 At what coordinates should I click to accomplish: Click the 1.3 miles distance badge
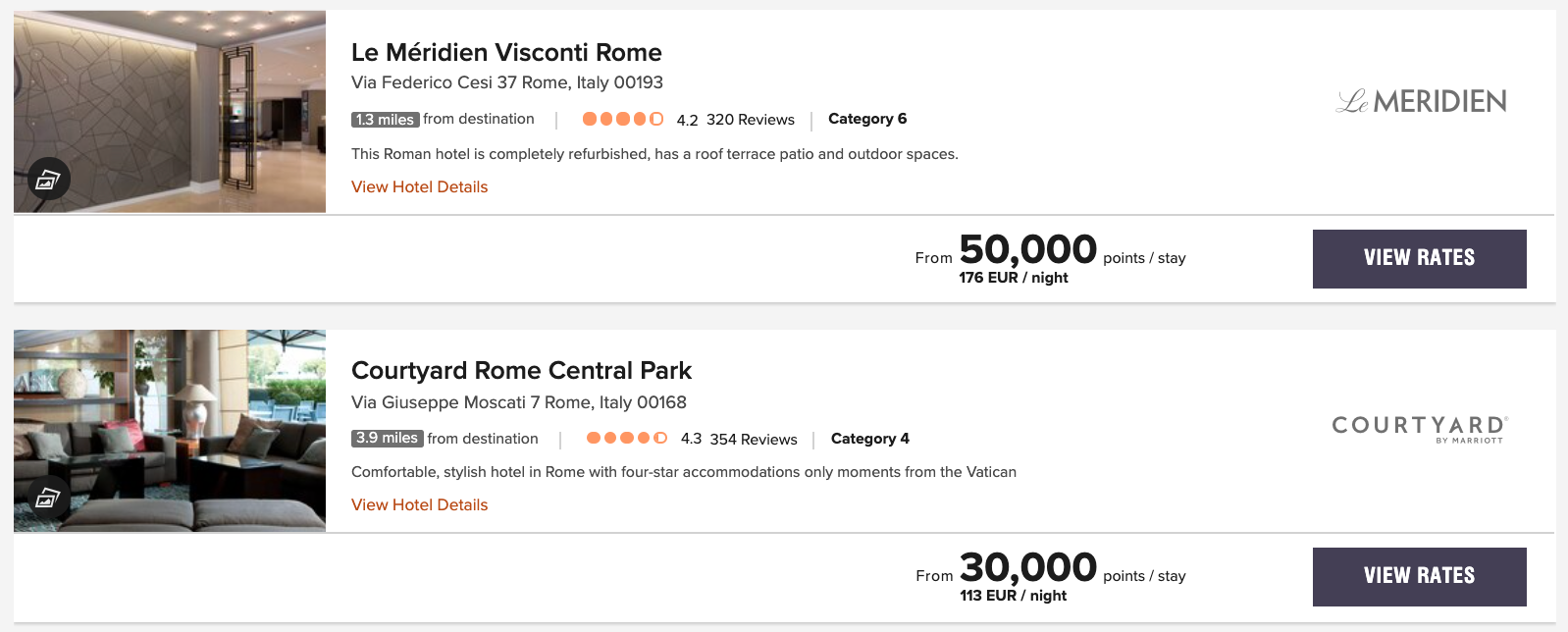[x=387, y=119]
